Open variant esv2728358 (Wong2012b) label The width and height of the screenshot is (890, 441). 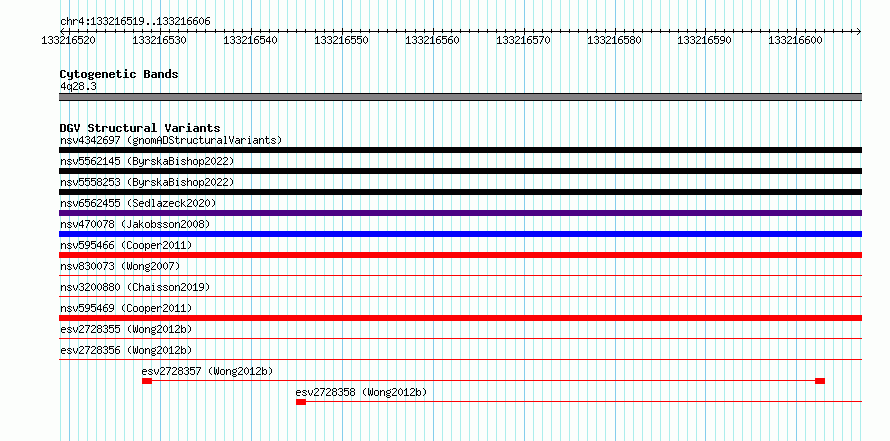click(362, 392)
